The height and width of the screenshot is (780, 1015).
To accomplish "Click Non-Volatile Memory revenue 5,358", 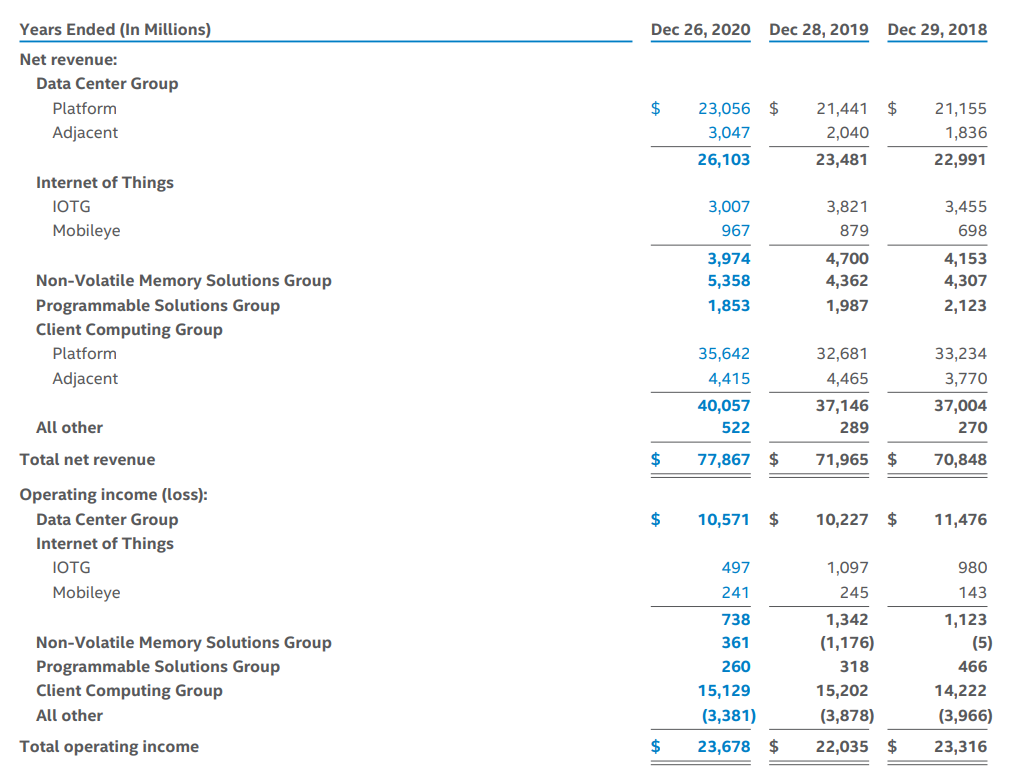I will point(729,281).
